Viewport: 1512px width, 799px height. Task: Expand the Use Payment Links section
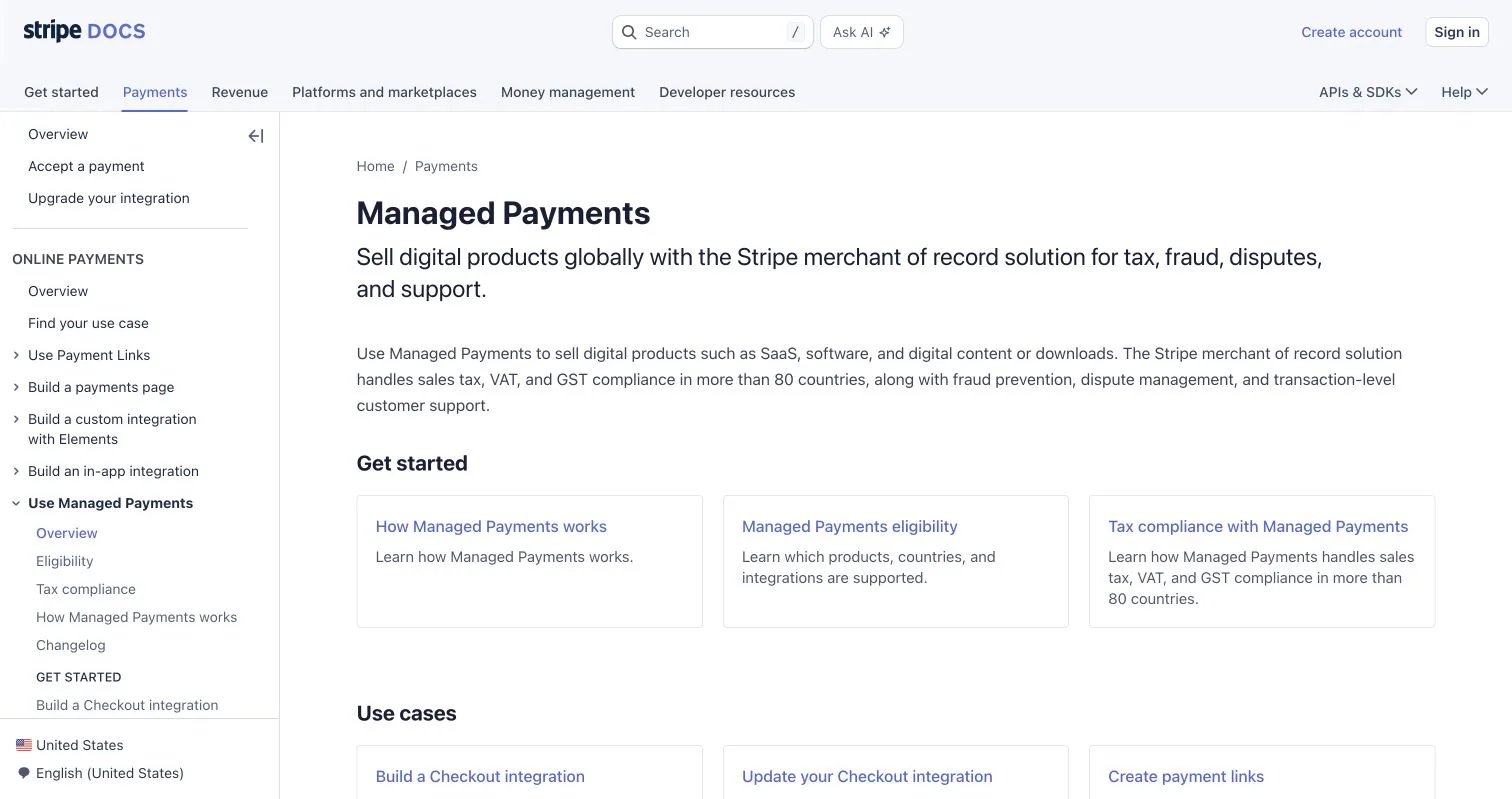coord(16,355)
